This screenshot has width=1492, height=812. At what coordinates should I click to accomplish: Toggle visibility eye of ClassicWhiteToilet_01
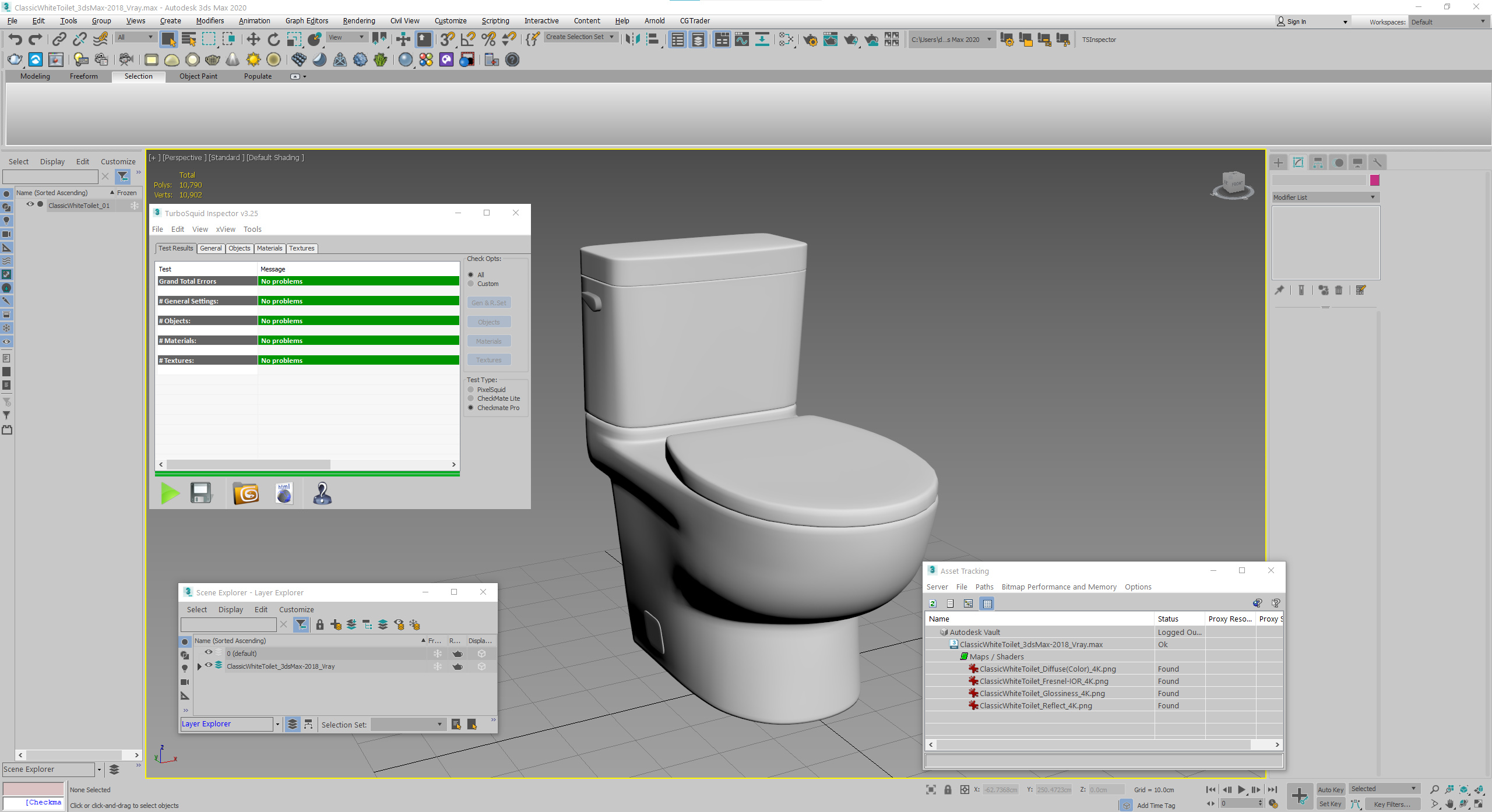[x=30, y=204]
